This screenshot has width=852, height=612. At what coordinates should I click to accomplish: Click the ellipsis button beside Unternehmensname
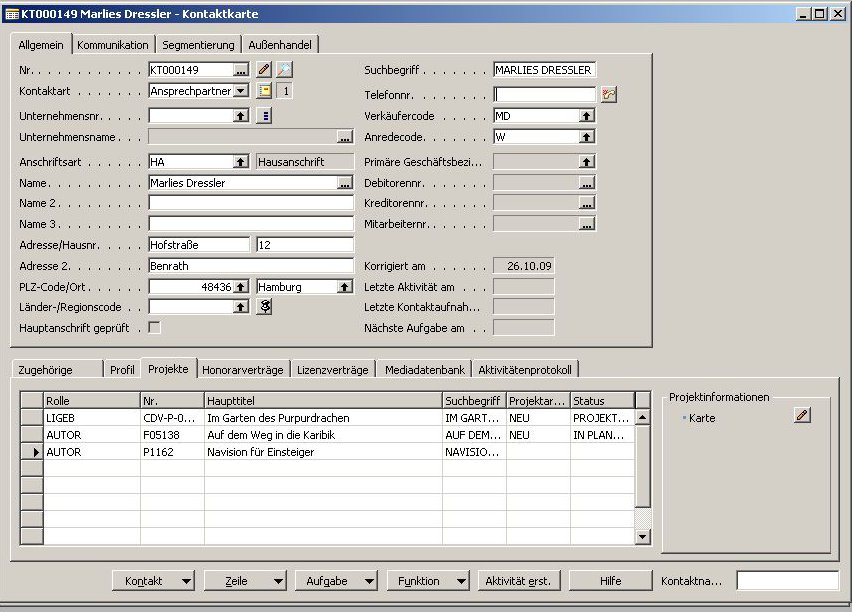point(345,137)
